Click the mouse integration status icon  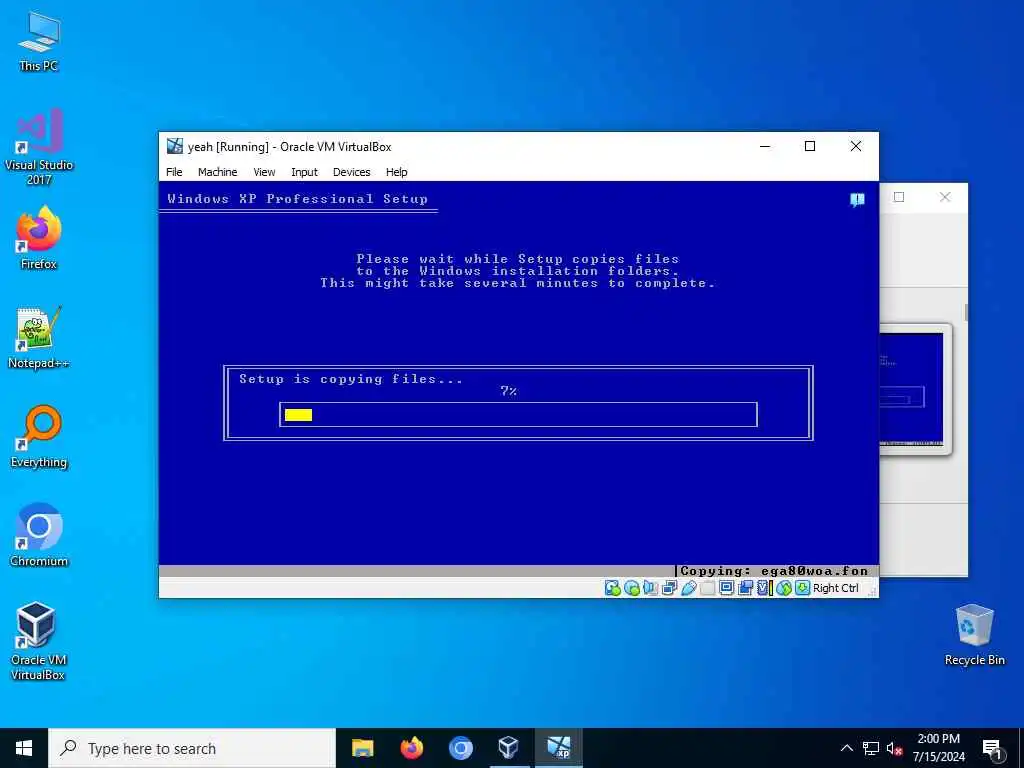coord(784,588)
